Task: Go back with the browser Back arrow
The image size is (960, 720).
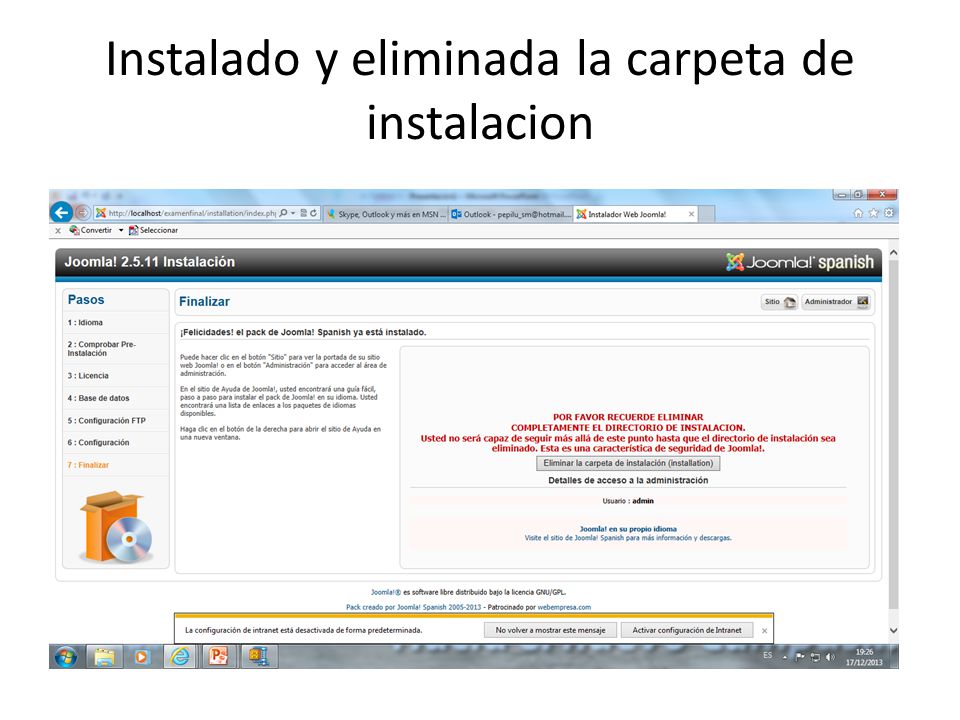Action: (x=61, y=212)
